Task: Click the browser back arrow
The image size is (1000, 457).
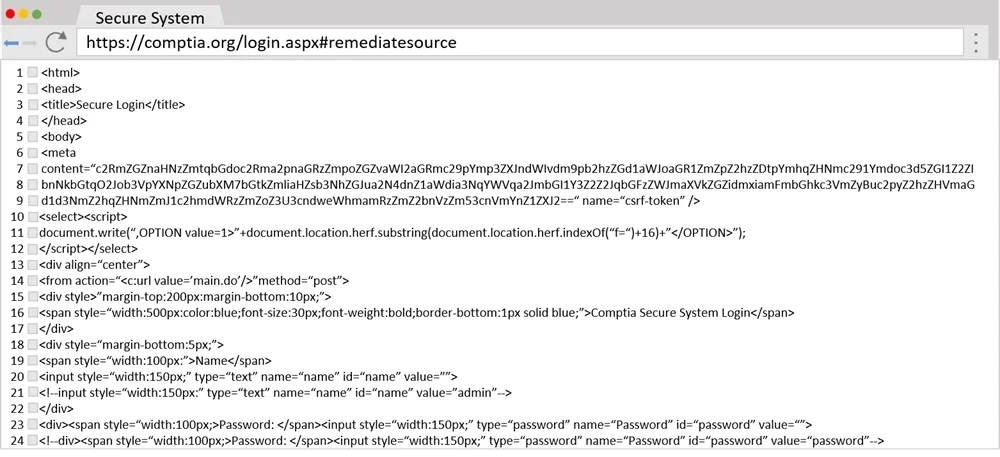Action: (11, 43)
